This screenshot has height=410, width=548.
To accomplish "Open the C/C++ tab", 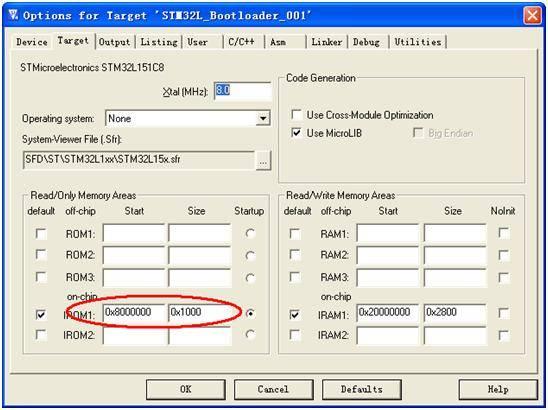I will pos(241,42).
